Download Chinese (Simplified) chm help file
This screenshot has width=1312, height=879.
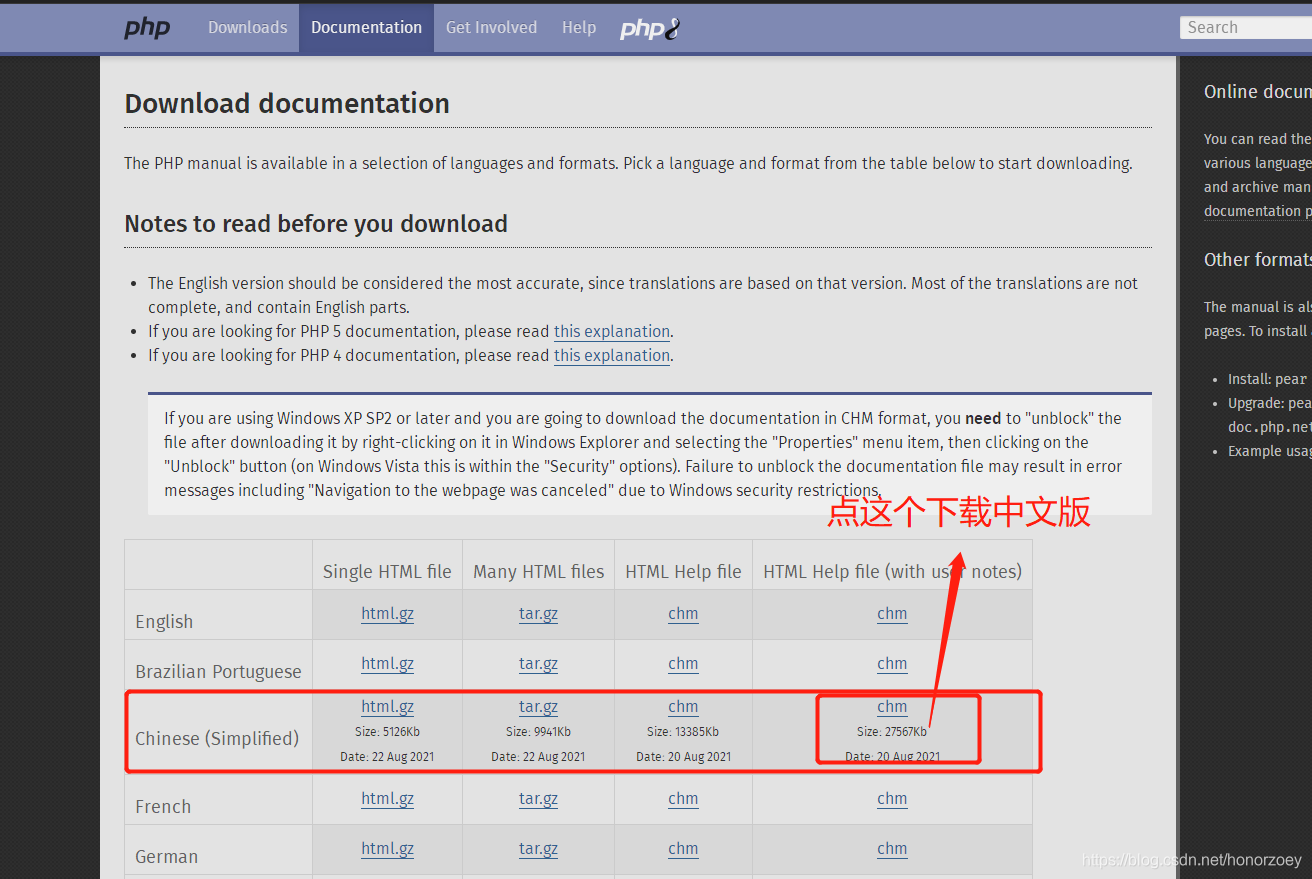tap(683, 707)
